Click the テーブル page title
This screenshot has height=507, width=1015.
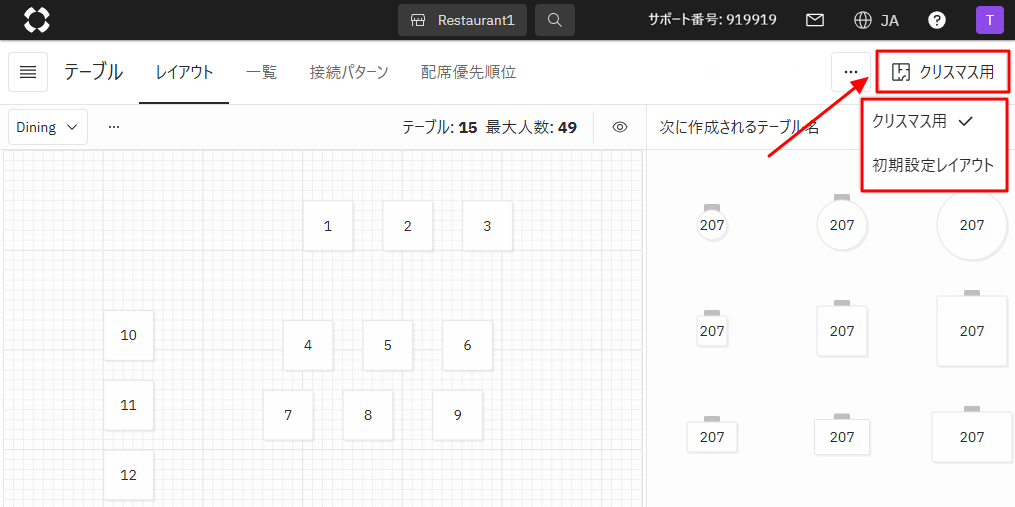(x=94, y=72)
